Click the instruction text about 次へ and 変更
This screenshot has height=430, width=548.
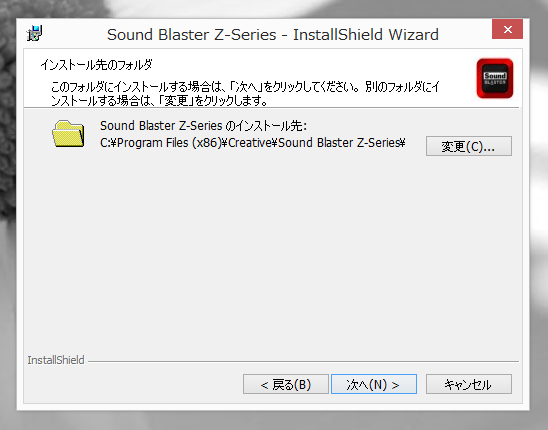pyautogui.click(x=245, y=93)
